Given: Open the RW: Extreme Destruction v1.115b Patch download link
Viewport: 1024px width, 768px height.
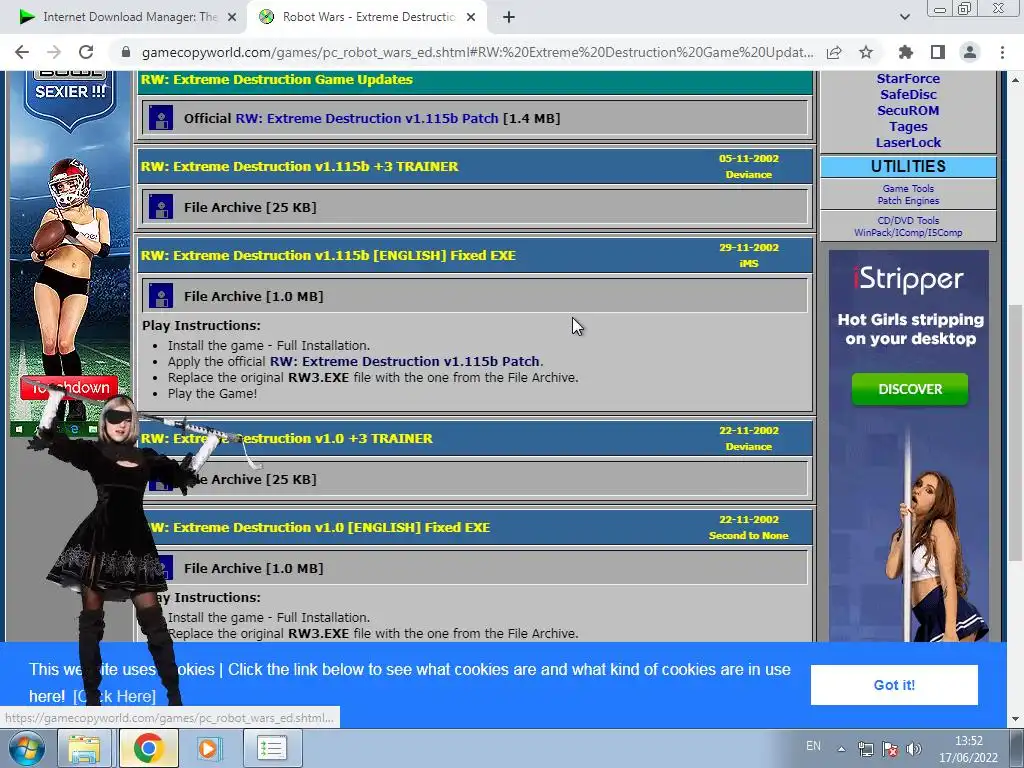Looking at the screenshot, I should click(x=366, y=118).
